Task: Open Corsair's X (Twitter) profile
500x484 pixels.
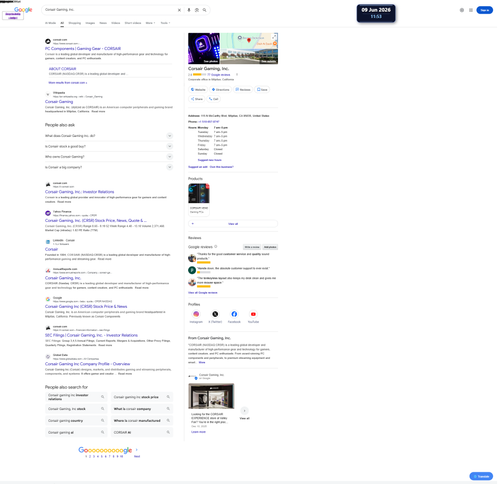Action: (x=215, y=314)
